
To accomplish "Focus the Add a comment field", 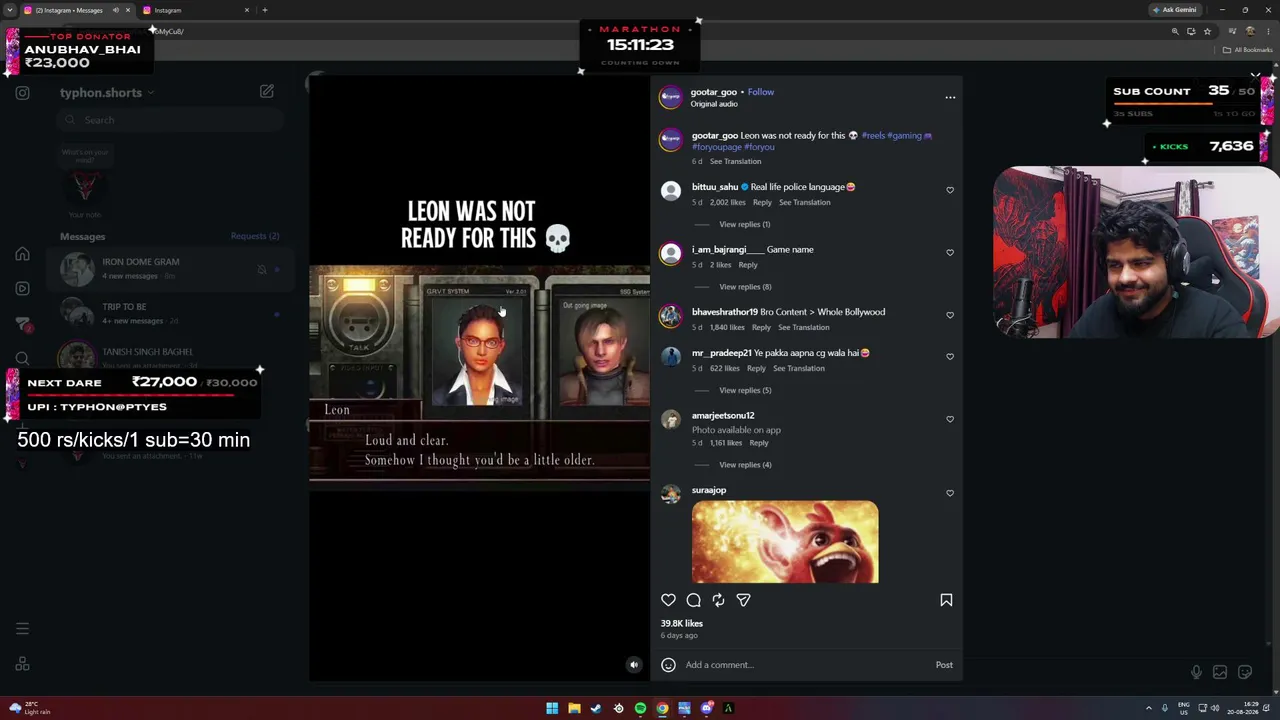I will coord(805,665).
